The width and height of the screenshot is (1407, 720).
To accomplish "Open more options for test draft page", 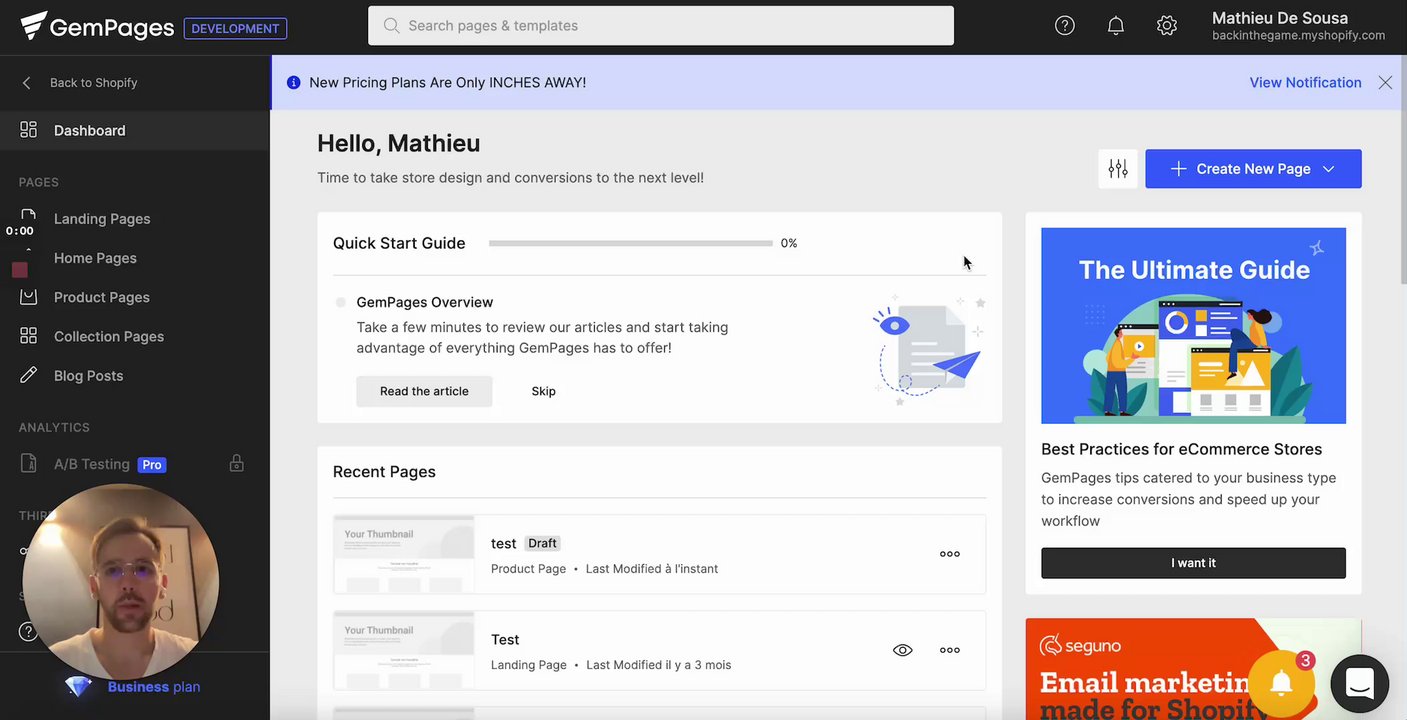I will click(950, 554).
